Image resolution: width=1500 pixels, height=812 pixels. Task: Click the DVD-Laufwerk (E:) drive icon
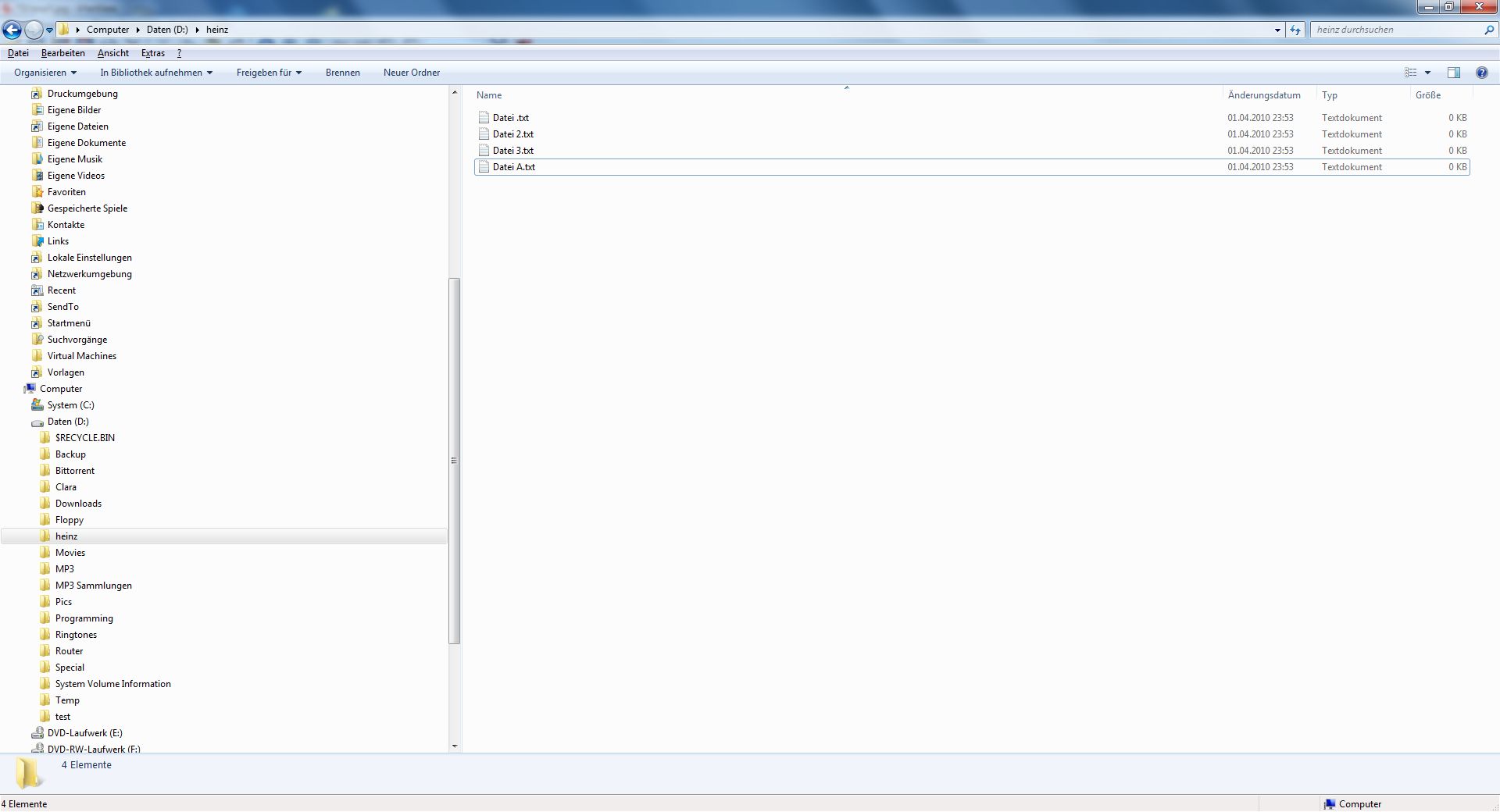pyautogui.click(x=37, y=733)
